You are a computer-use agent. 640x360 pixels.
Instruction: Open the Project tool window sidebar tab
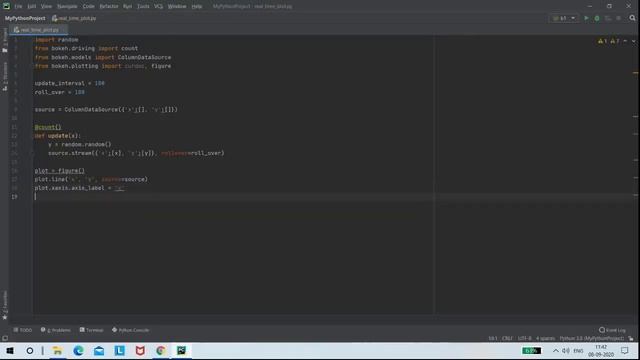point(5,41)
